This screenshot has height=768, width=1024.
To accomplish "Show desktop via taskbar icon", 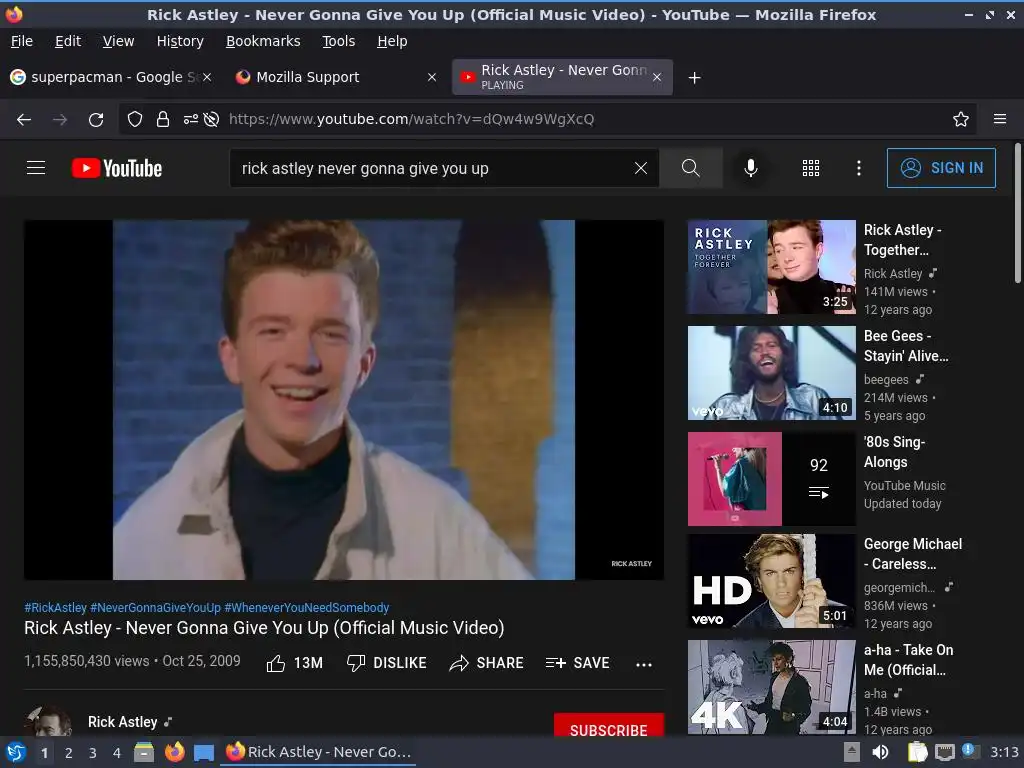I will coord(204,753).
